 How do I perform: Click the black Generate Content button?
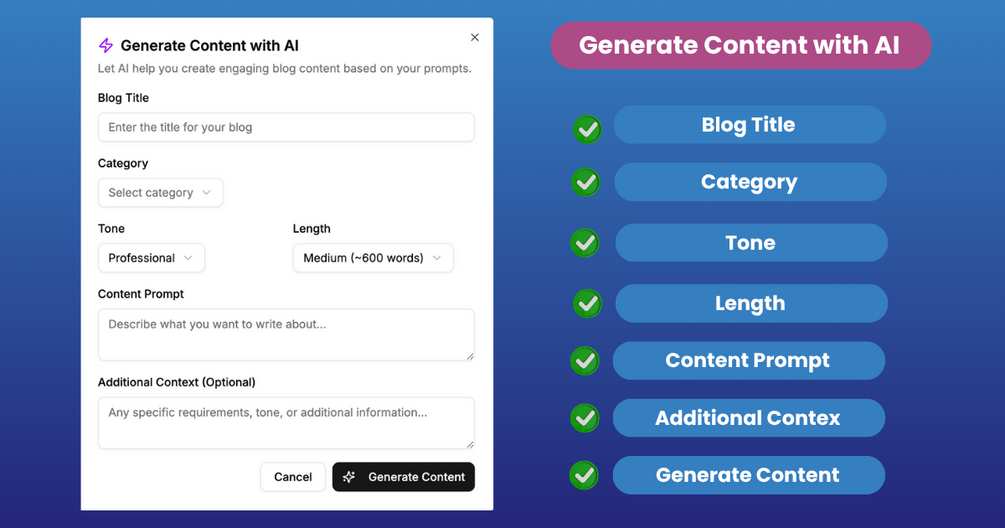(403, 477)
